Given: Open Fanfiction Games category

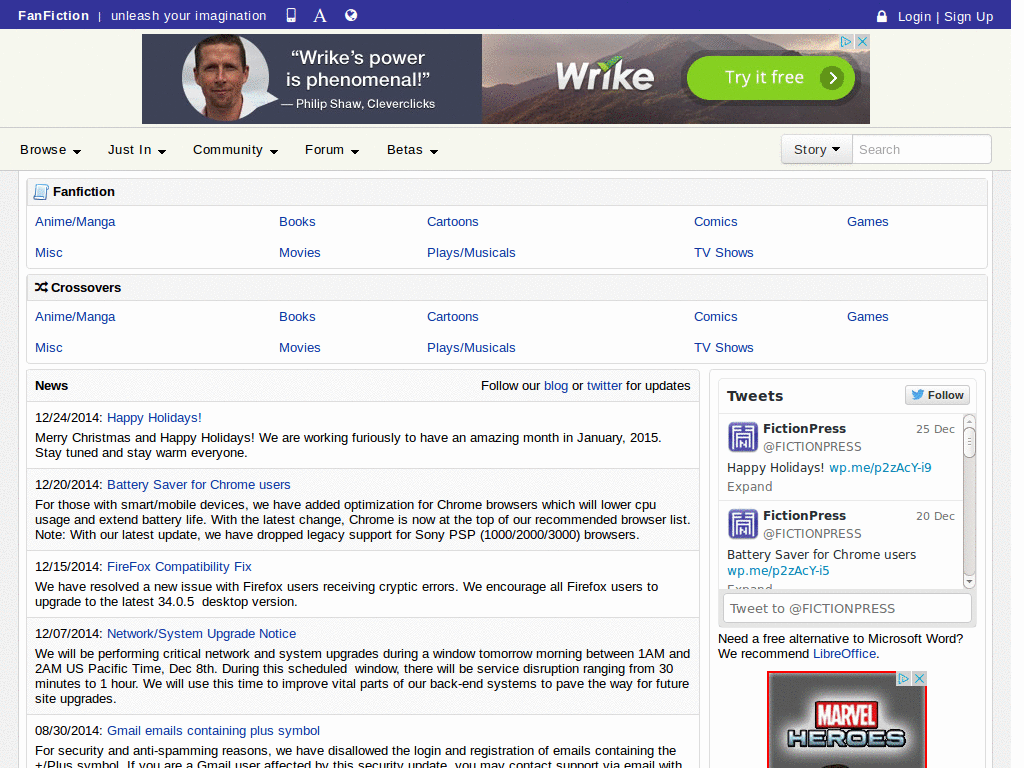Looking at the screenshot, I should pyautogui.click(x=867, y=221).
